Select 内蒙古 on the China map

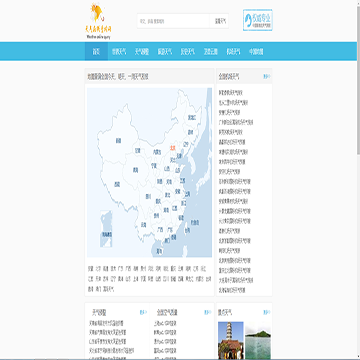pos(157,152)
